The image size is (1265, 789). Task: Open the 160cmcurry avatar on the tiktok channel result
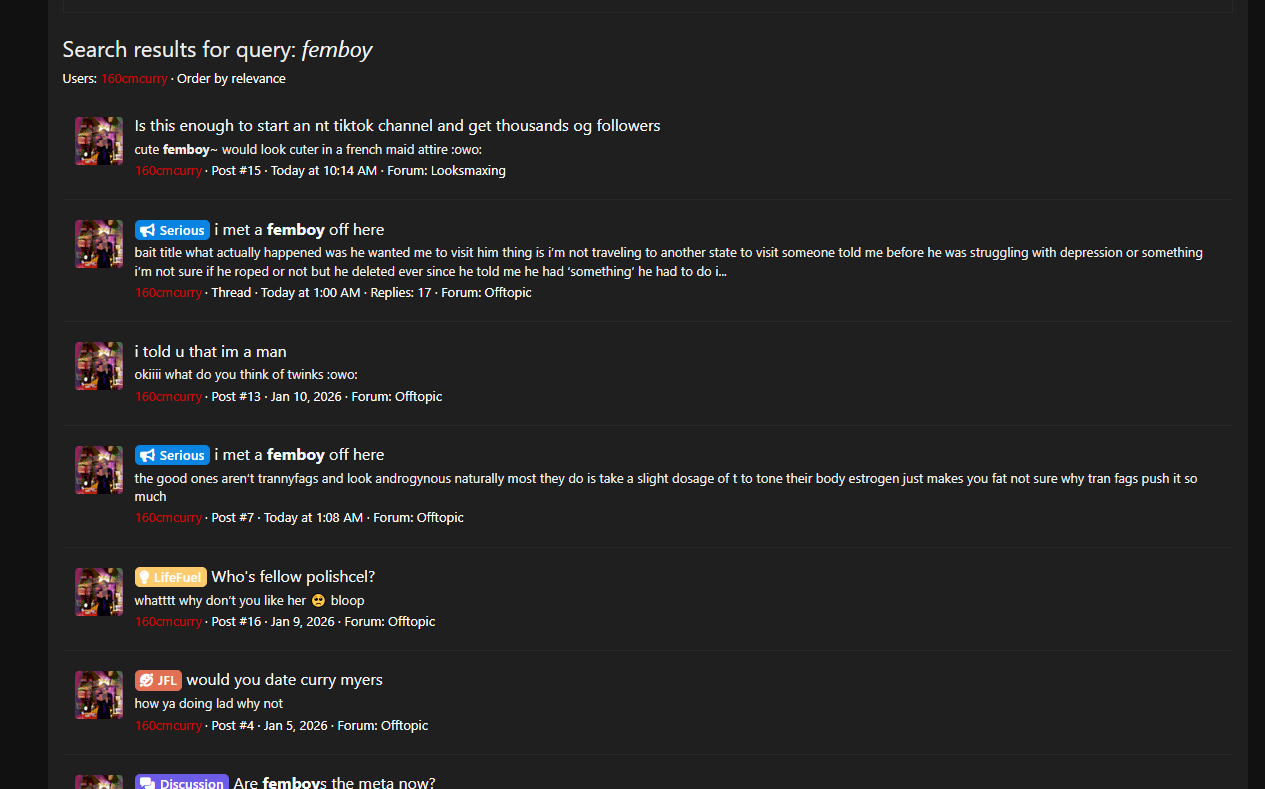pyautogui.click(x=99, y=141)
